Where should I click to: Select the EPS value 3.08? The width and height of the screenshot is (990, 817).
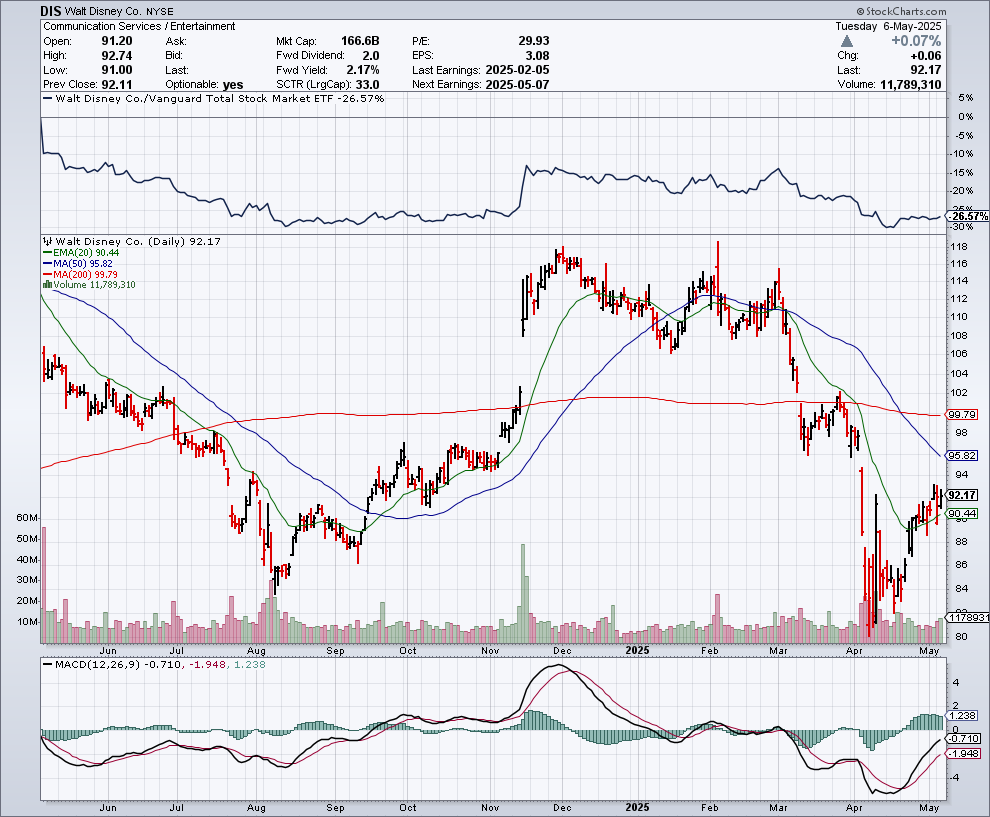pos(537,56)
